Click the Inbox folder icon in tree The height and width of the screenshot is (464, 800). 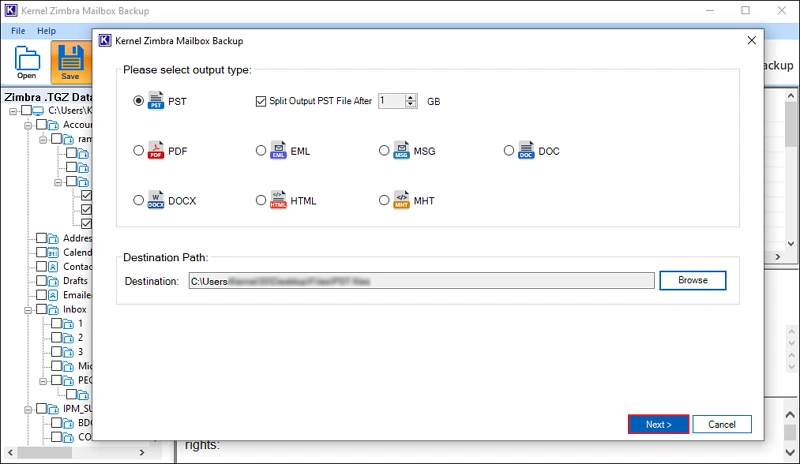[x=54, y=310]
